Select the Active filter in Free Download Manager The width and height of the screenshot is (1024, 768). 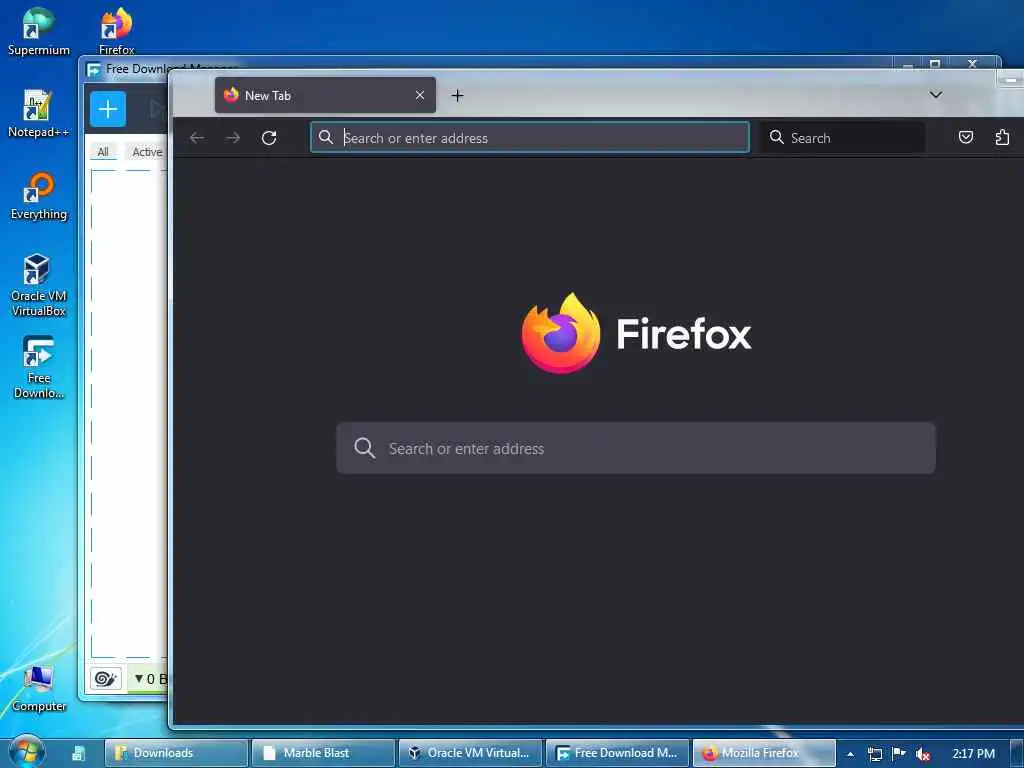pos(146,152)
